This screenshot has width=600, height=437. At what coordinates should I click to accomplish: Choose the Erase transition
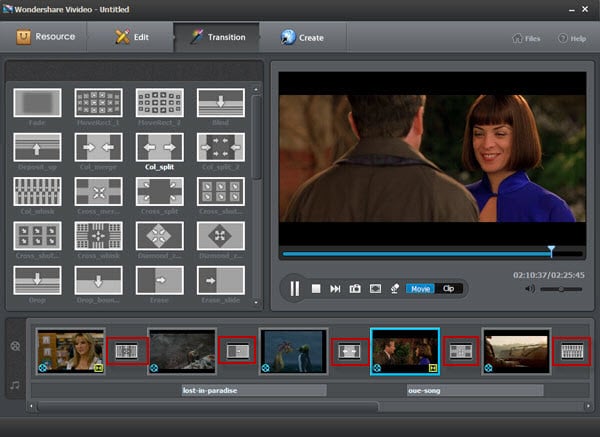160,280
